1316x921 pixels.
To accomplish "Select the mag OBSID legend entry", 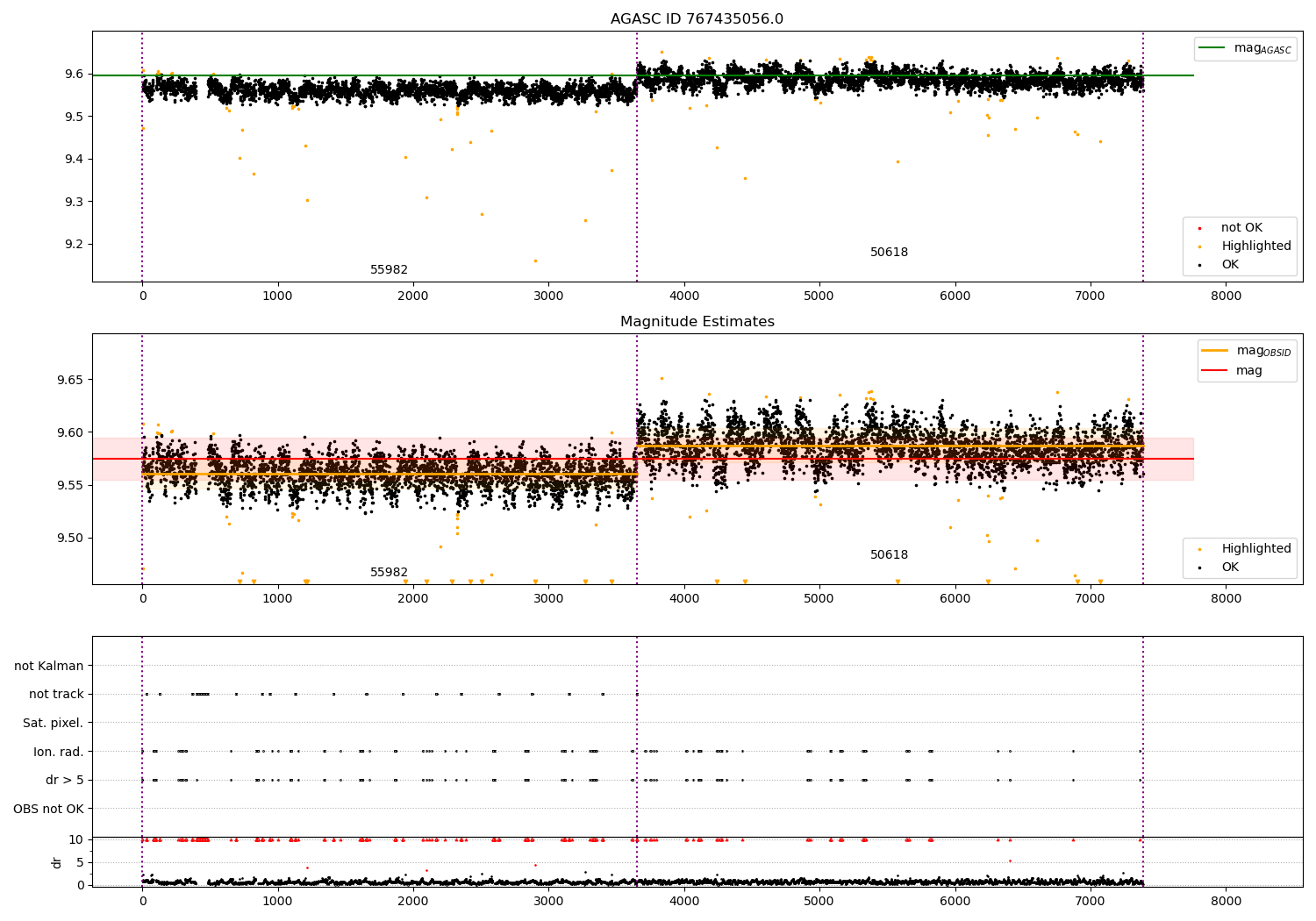I will (1247, 351).
